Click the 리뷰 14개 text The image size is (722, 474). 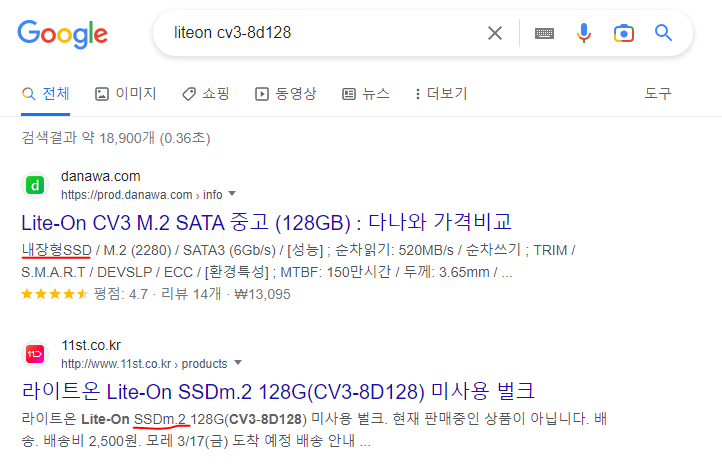point(191,294)
